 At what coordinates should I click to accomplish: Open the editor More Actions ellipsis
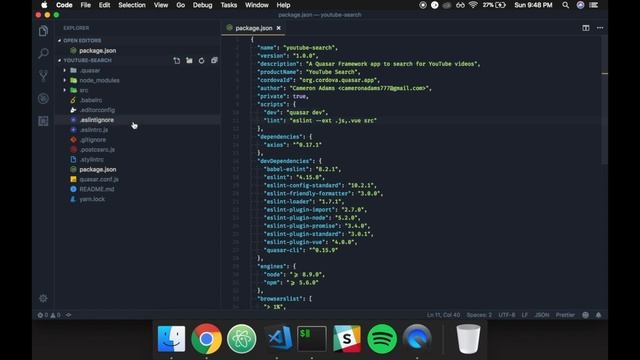coord(600,28)
